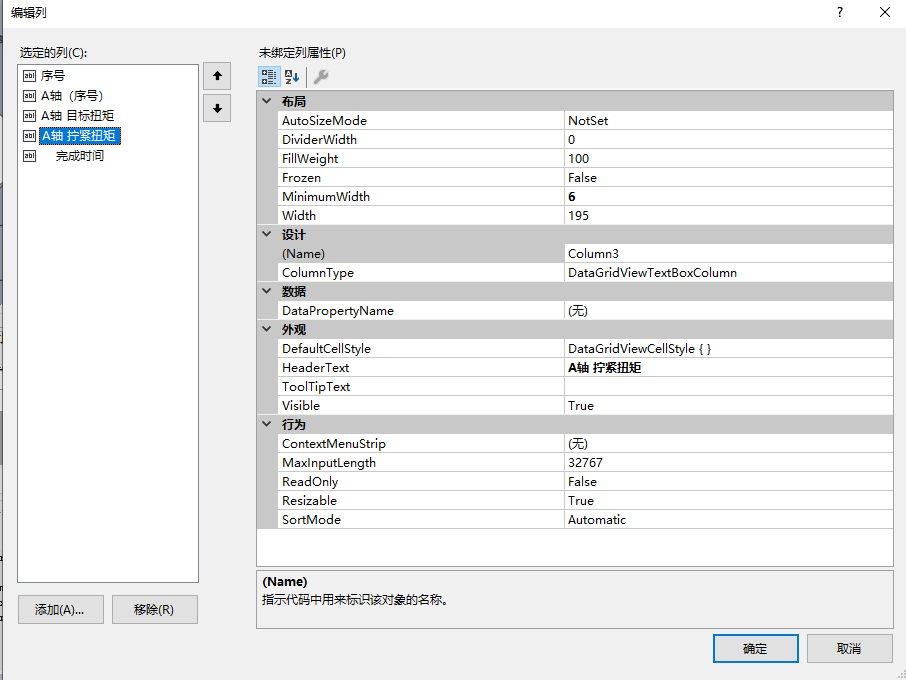Collapse the 布局 property category

[x=266, y=100]
